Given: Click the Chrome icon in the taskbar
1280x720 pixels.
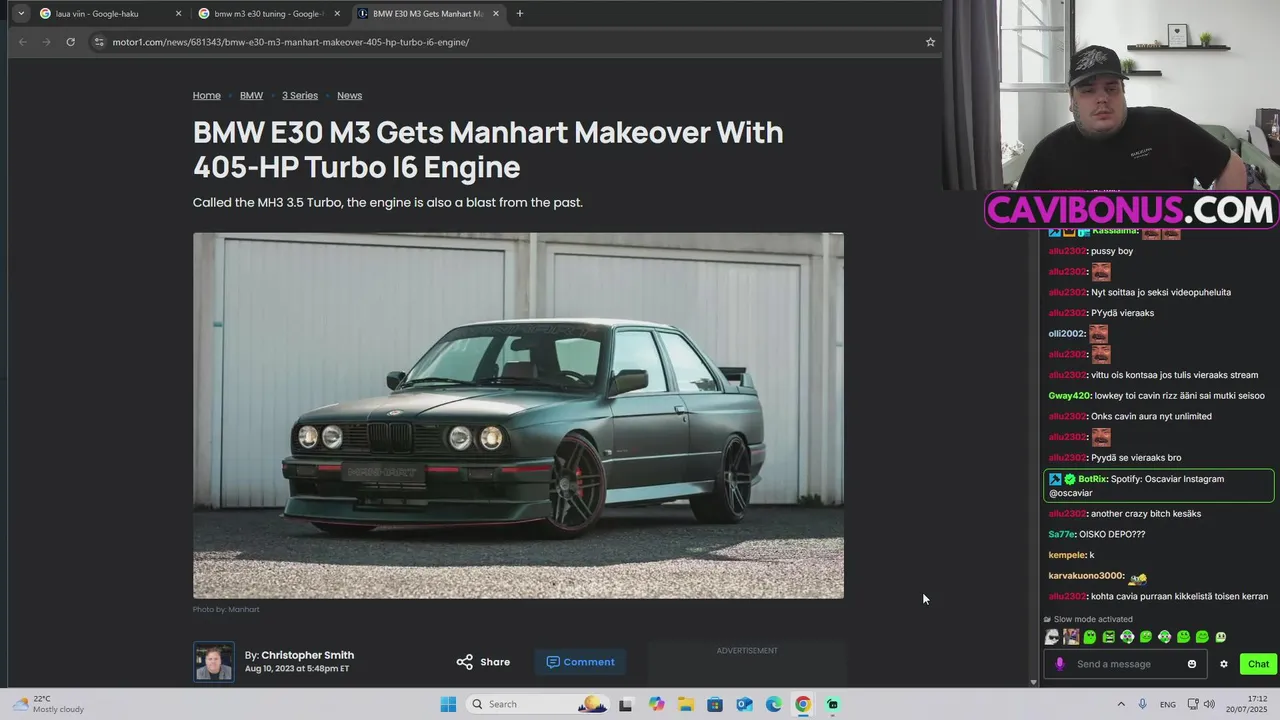Looking at the screenshot, I should 803,704.
